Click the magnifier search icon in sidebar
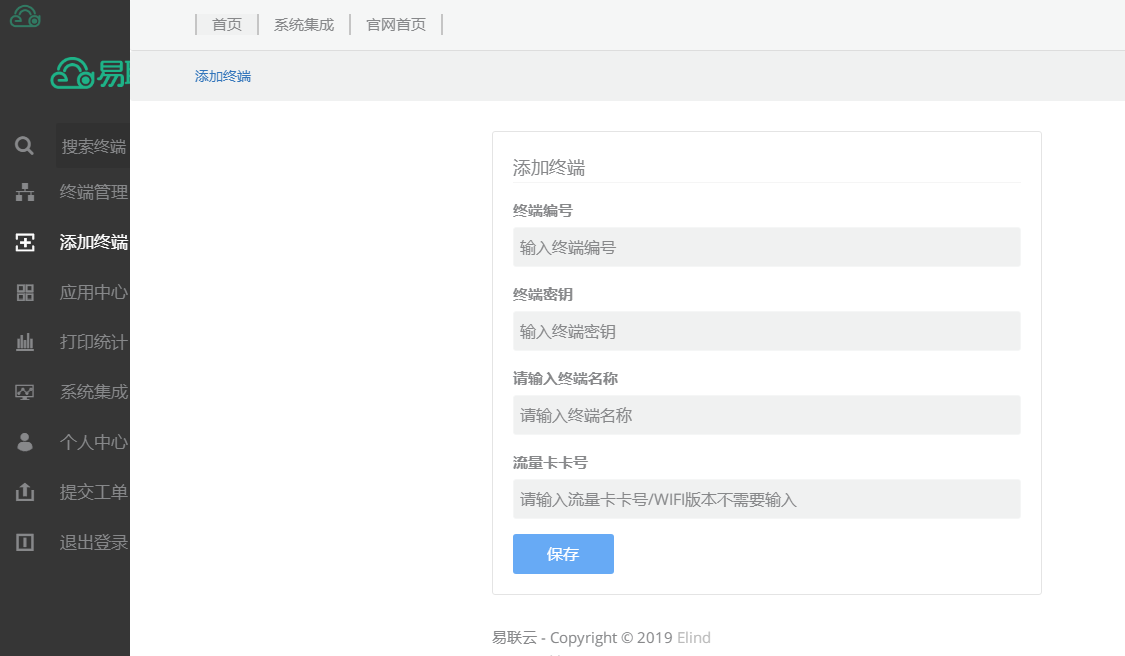 pyautogui.click(x=24, y=146)
